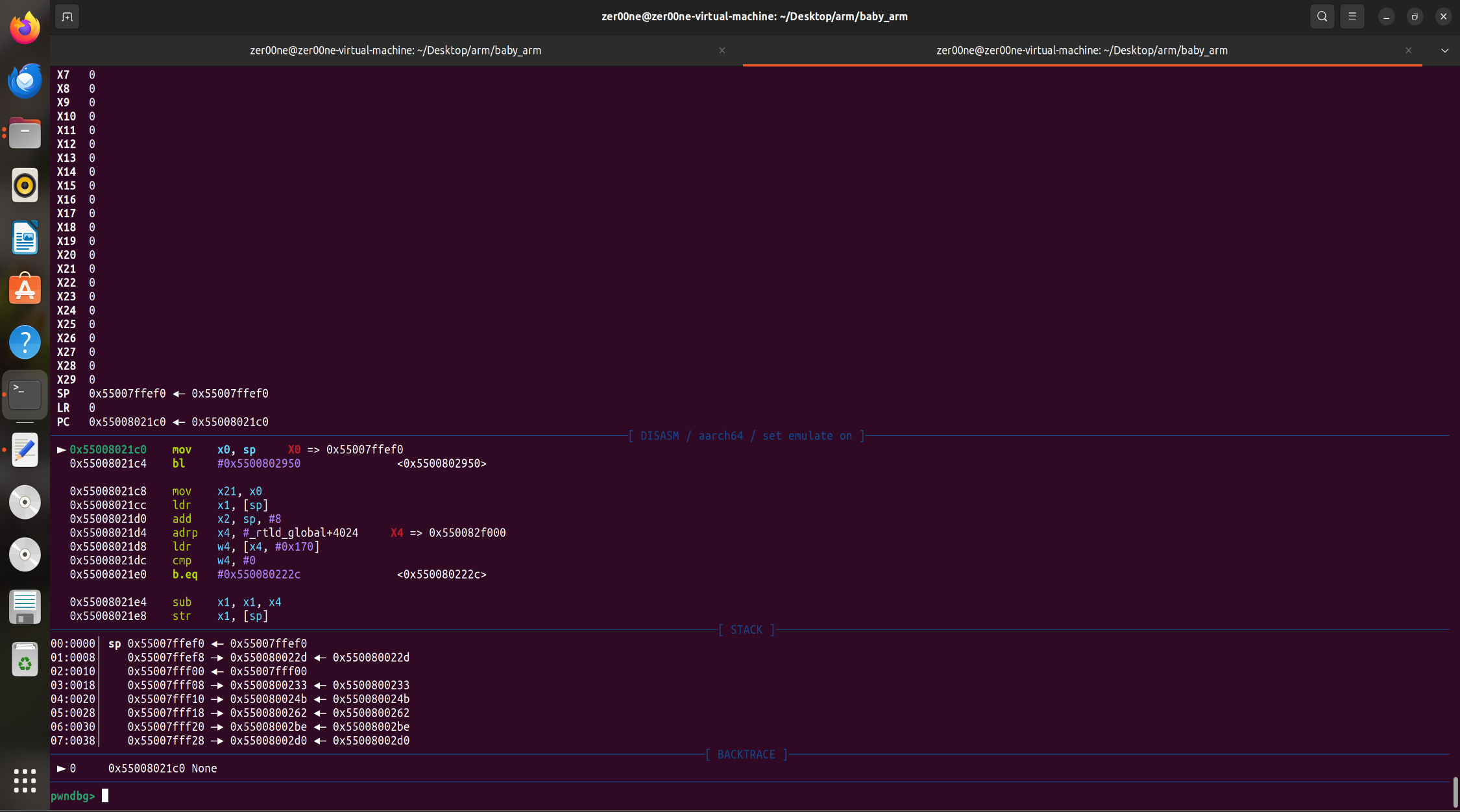Open Rhythmbox music player in dock
Viewport: 1460px width, 812px height.
[x=25, y=185]
